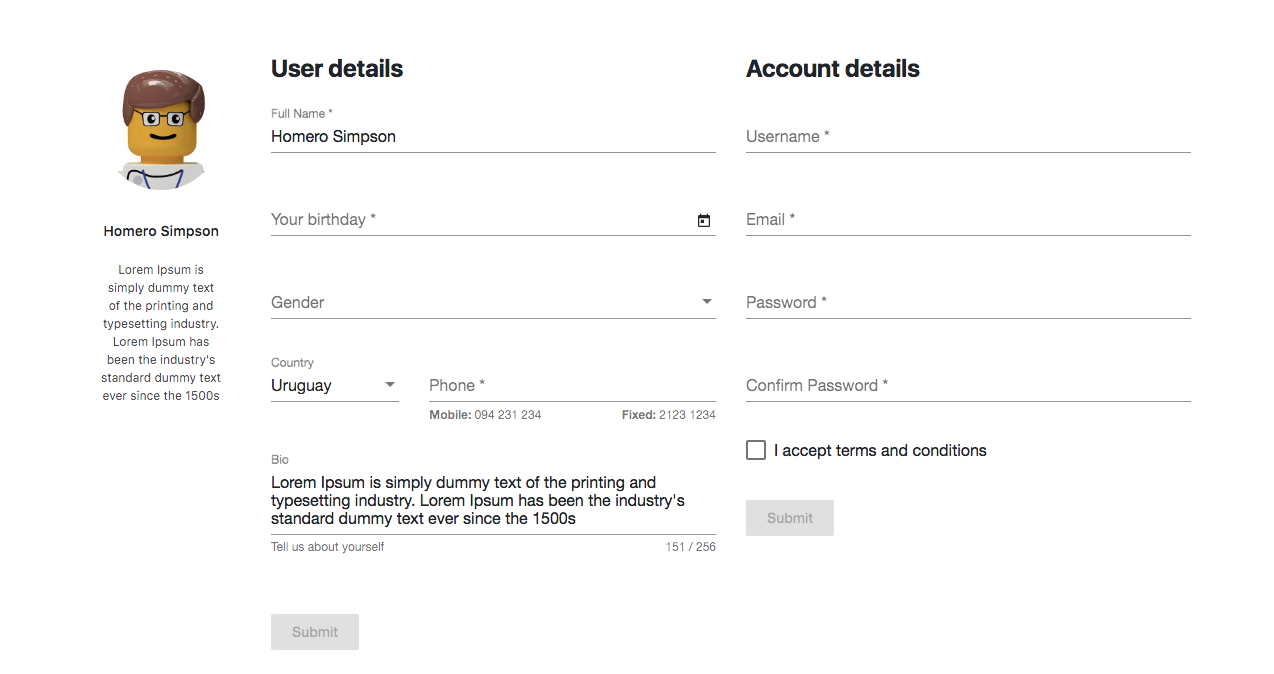Place cursor in the Bio textarea
This screenshot has width=1274, height=674.
[490, 500]
